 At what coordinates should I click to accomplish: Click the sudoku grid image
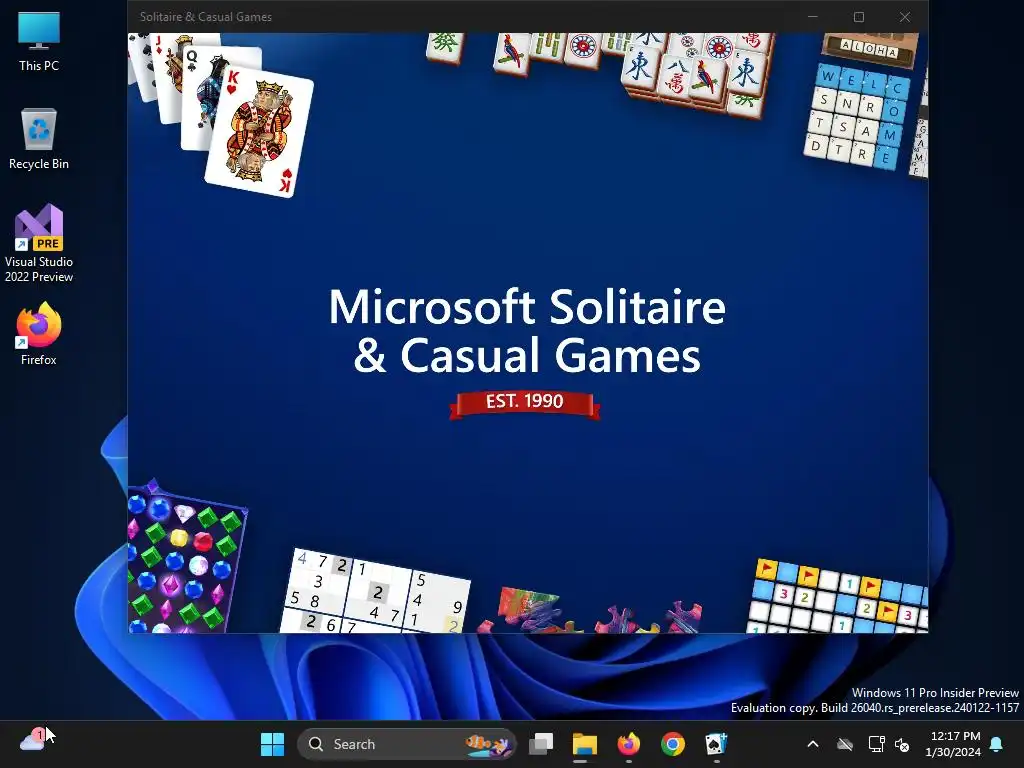[x=375, y=592]
